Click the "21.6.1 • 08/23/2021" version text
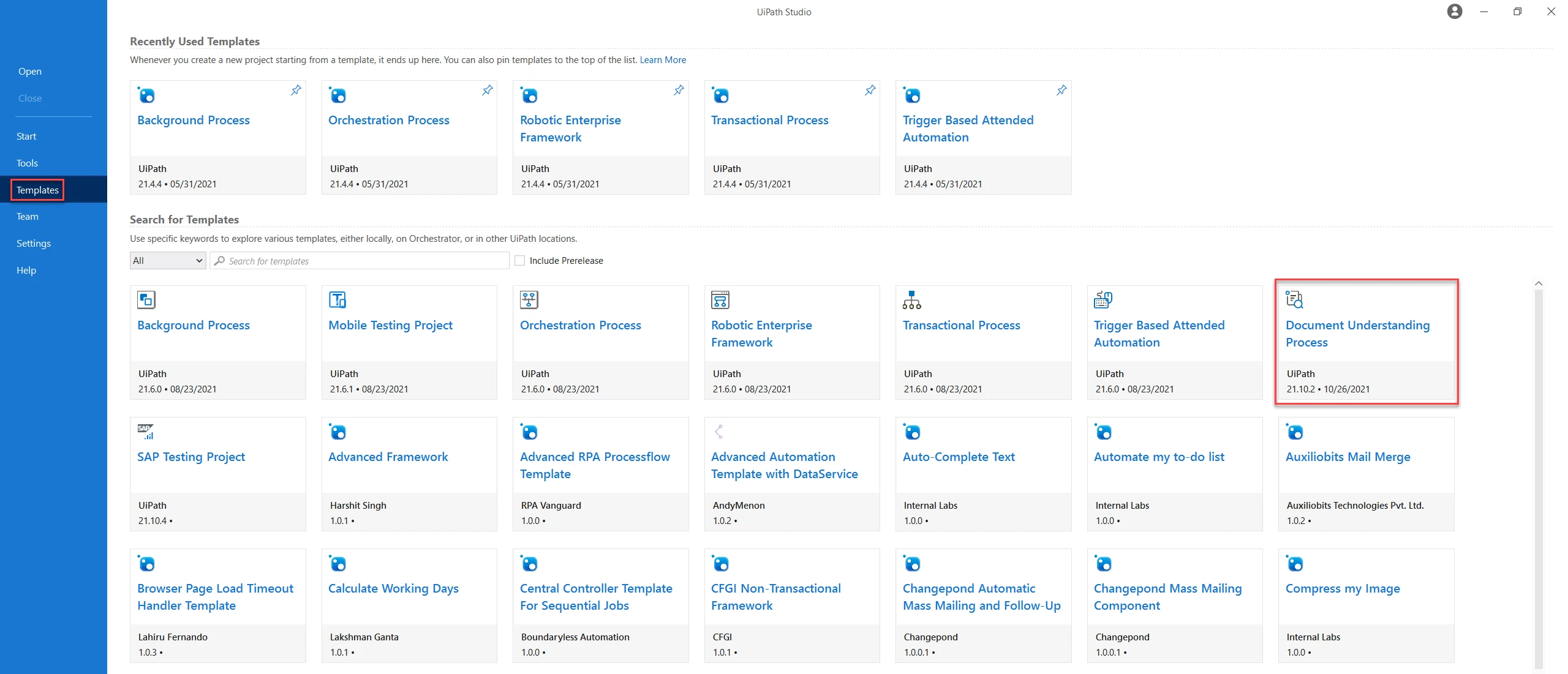 [x=369, y=389]
